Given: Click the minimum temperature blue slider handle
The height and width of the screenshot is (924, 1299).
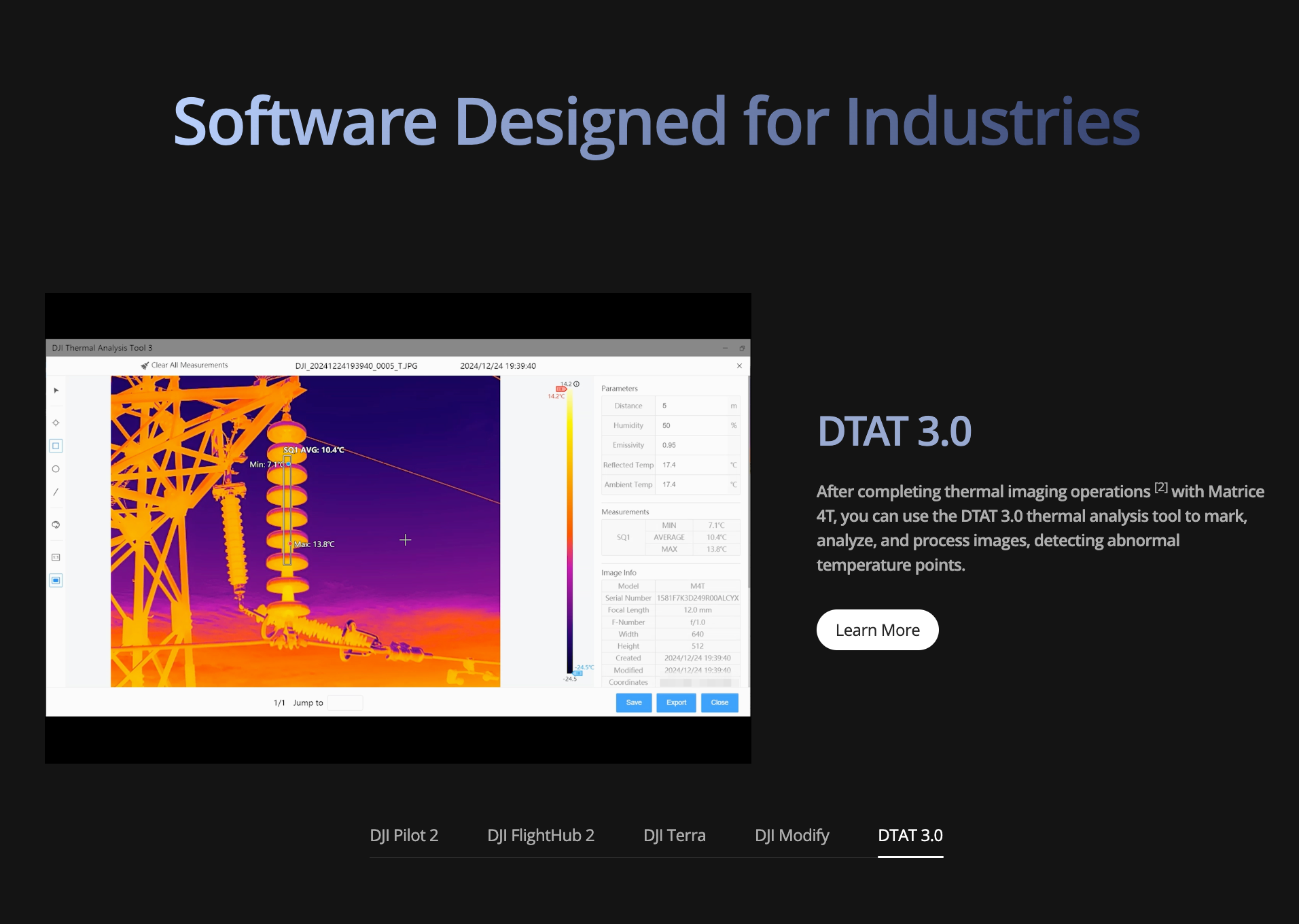Looking at the screenshot, I should click(x=578, y=673).
